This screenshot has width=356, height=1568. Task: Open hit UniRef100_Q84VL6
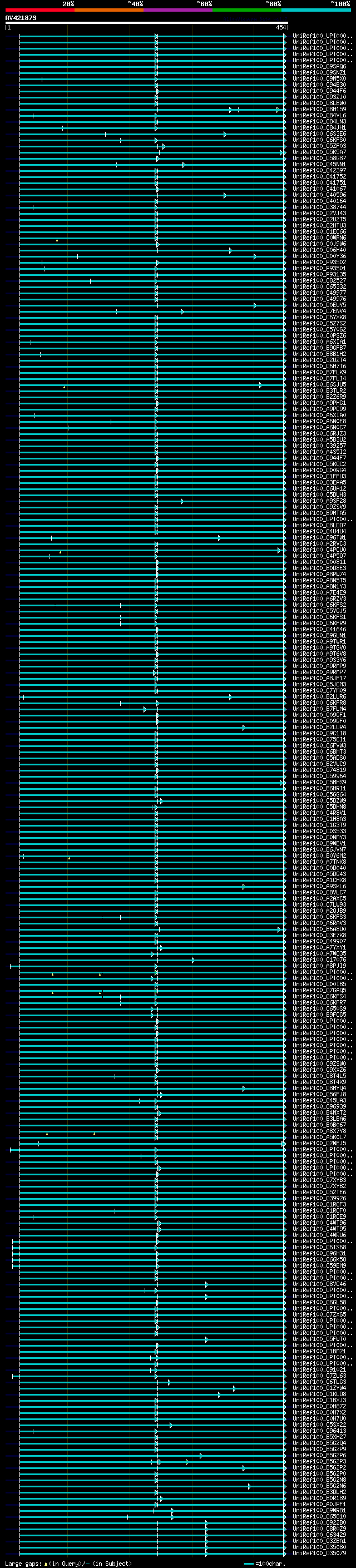tap(319, 116)
